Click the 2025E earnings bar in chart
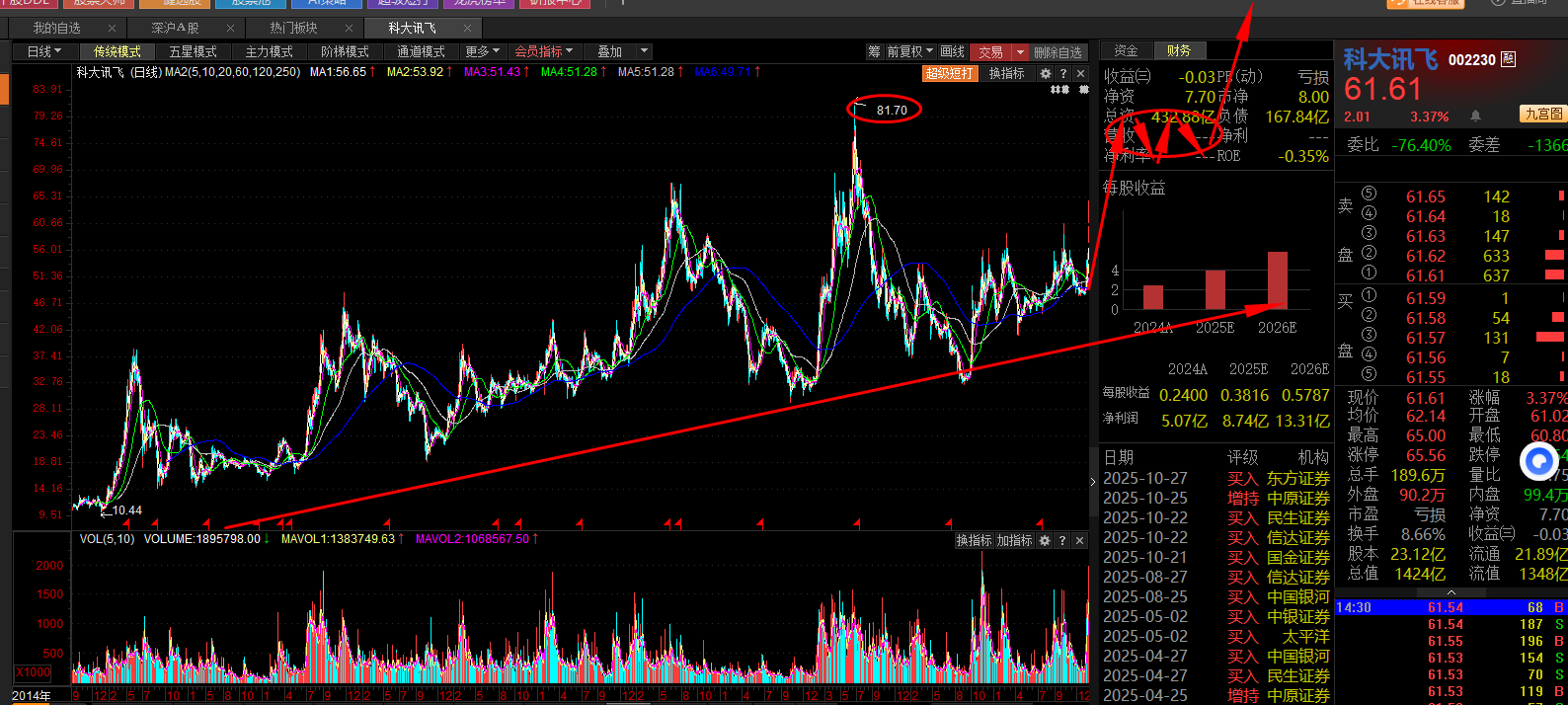Viewport: 1568px width, 705px height. point(1215,289)
